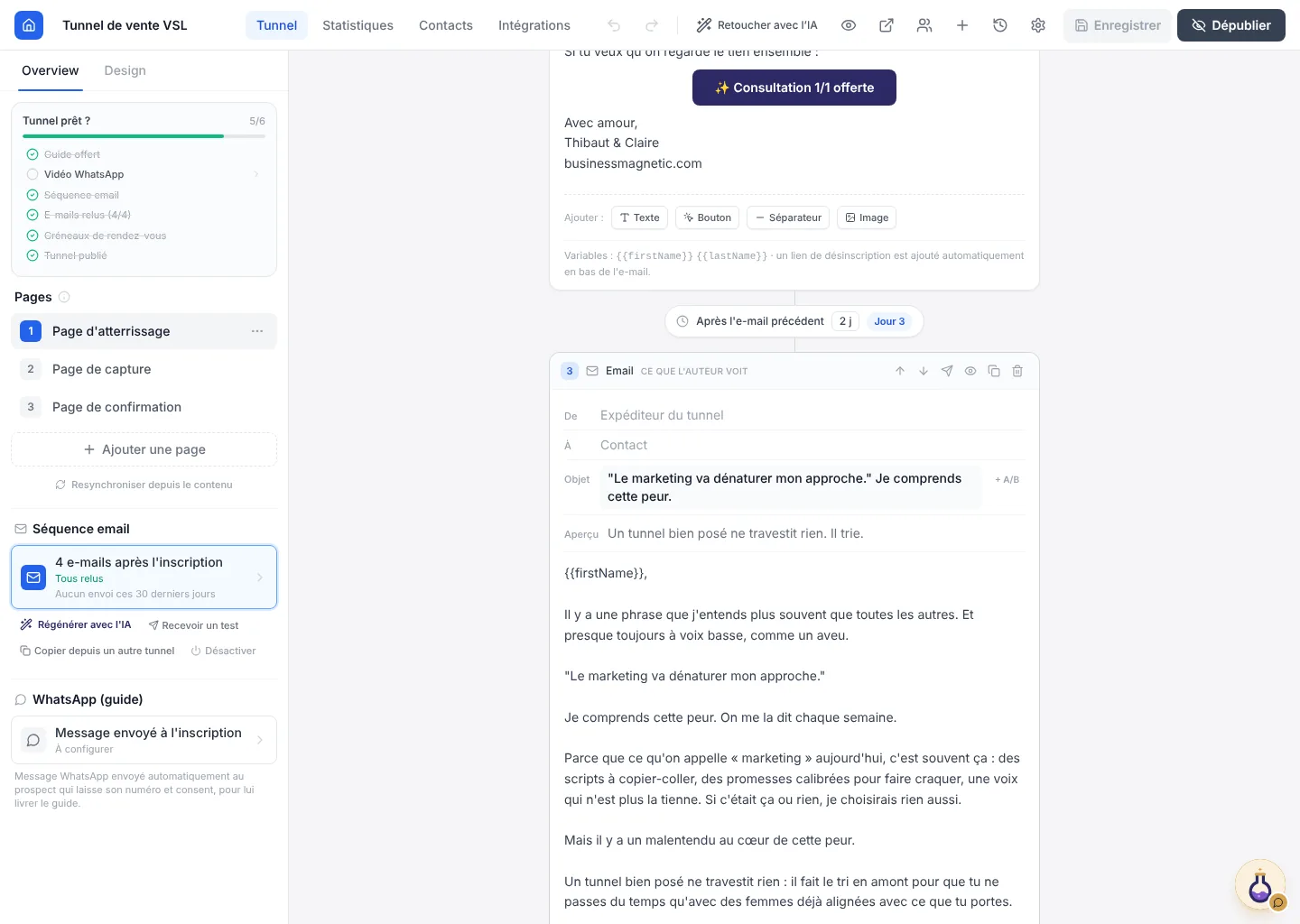1300x924 pixels.
Task: Delete email 3 with the trash icon
Action: pyautogui.click(x=1017, y=371)
